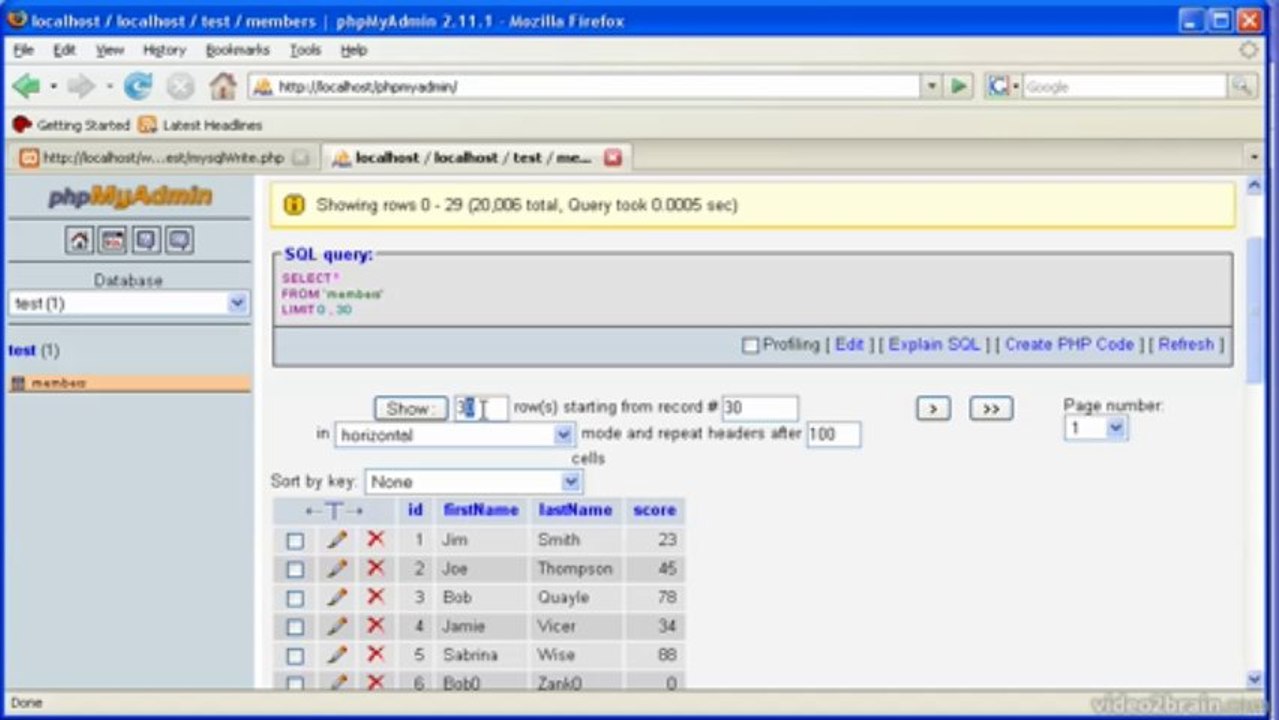Reload the page with the refresh icon
This screenshot has width=1279, height=720.
tap(138, 87)
